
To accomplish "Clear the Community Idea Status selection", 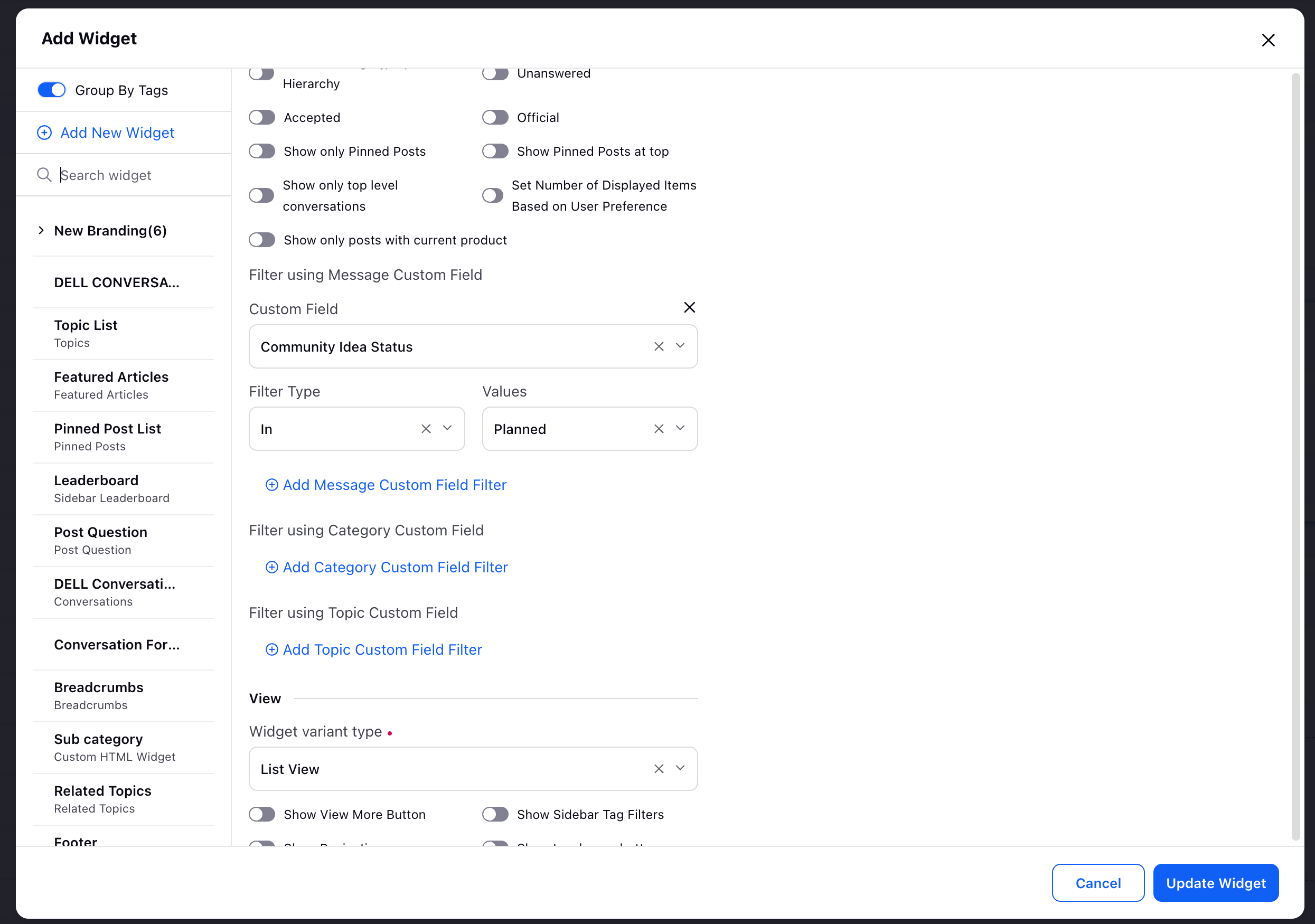I will point(659,346).
